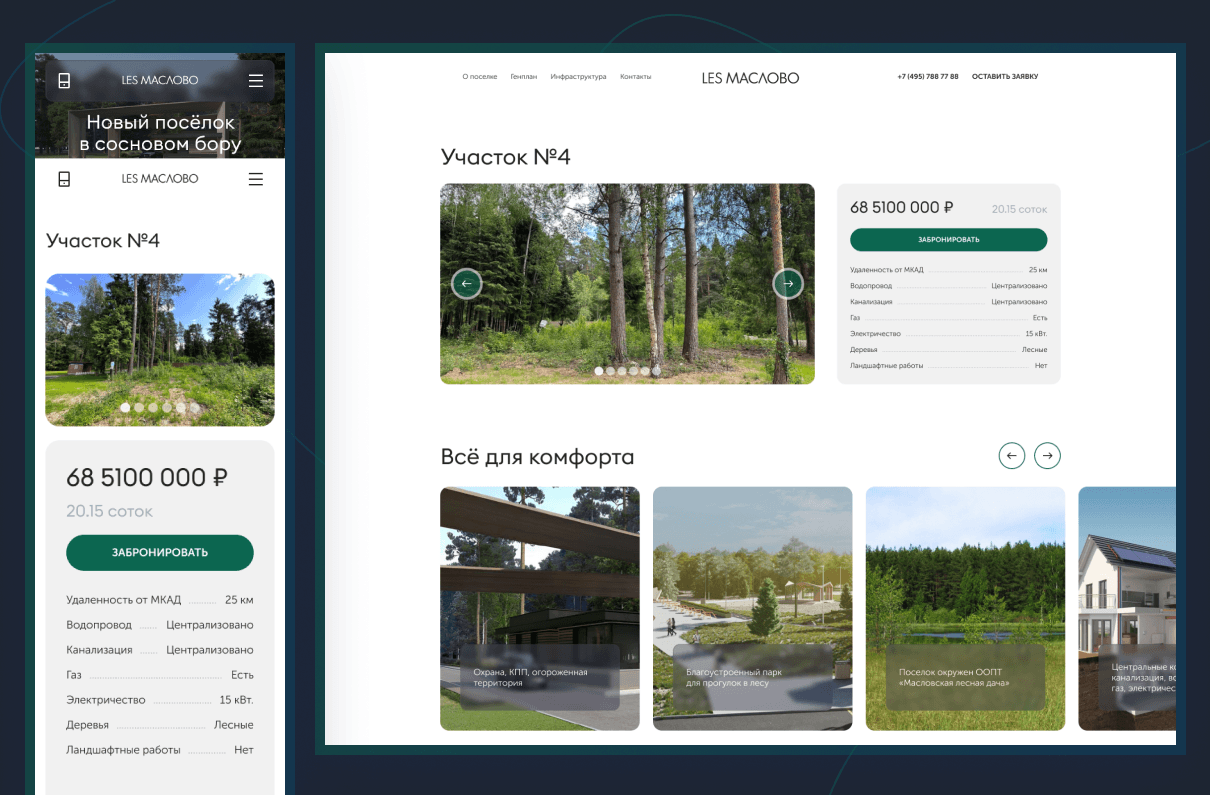Open hamburger menu in white mobile header
Viewport: 1210px width, 795px height.
click(x=256, y=179)
